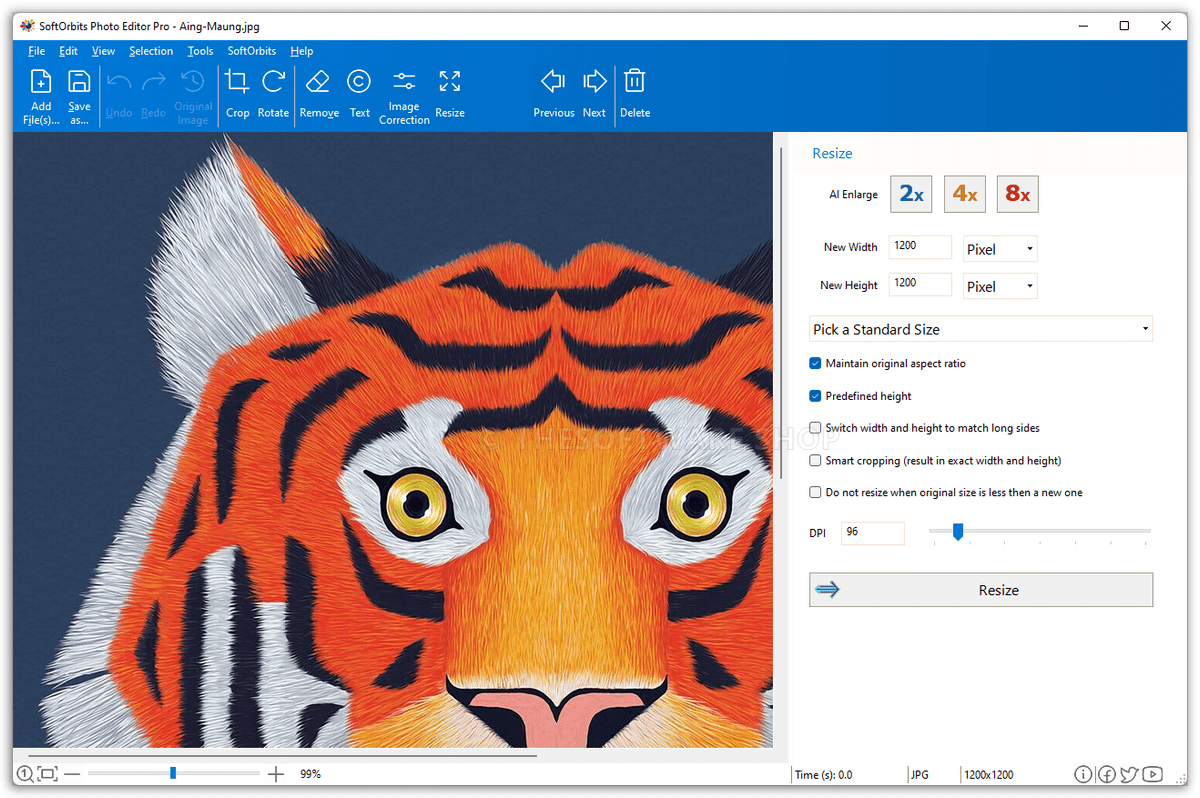1200x798 pixels.
Task: Open the Facebook icon link
Action: 1107,774
